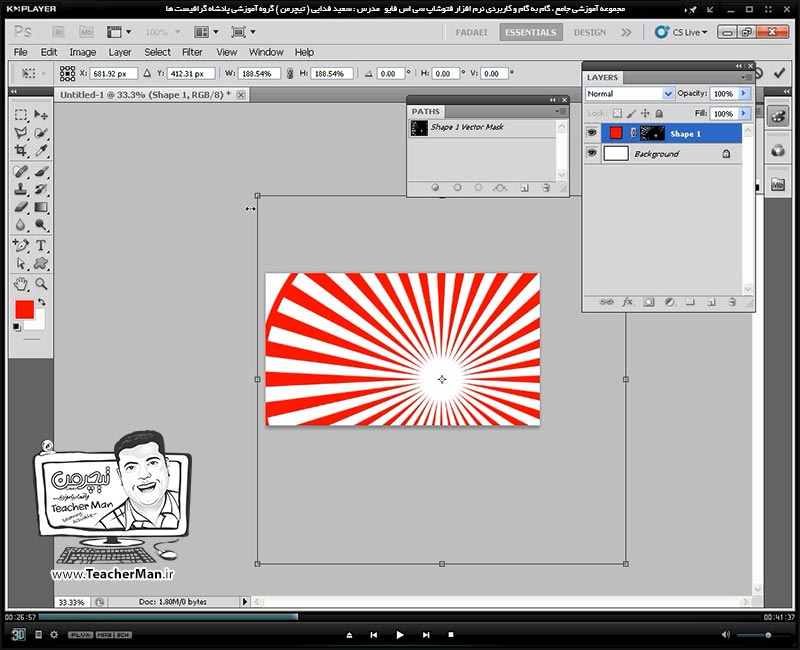Image resolution: width=800 pixels, height=650 pixels.
Task: Switch to the DESIGN workspace
Action: (x=589, y=32)
